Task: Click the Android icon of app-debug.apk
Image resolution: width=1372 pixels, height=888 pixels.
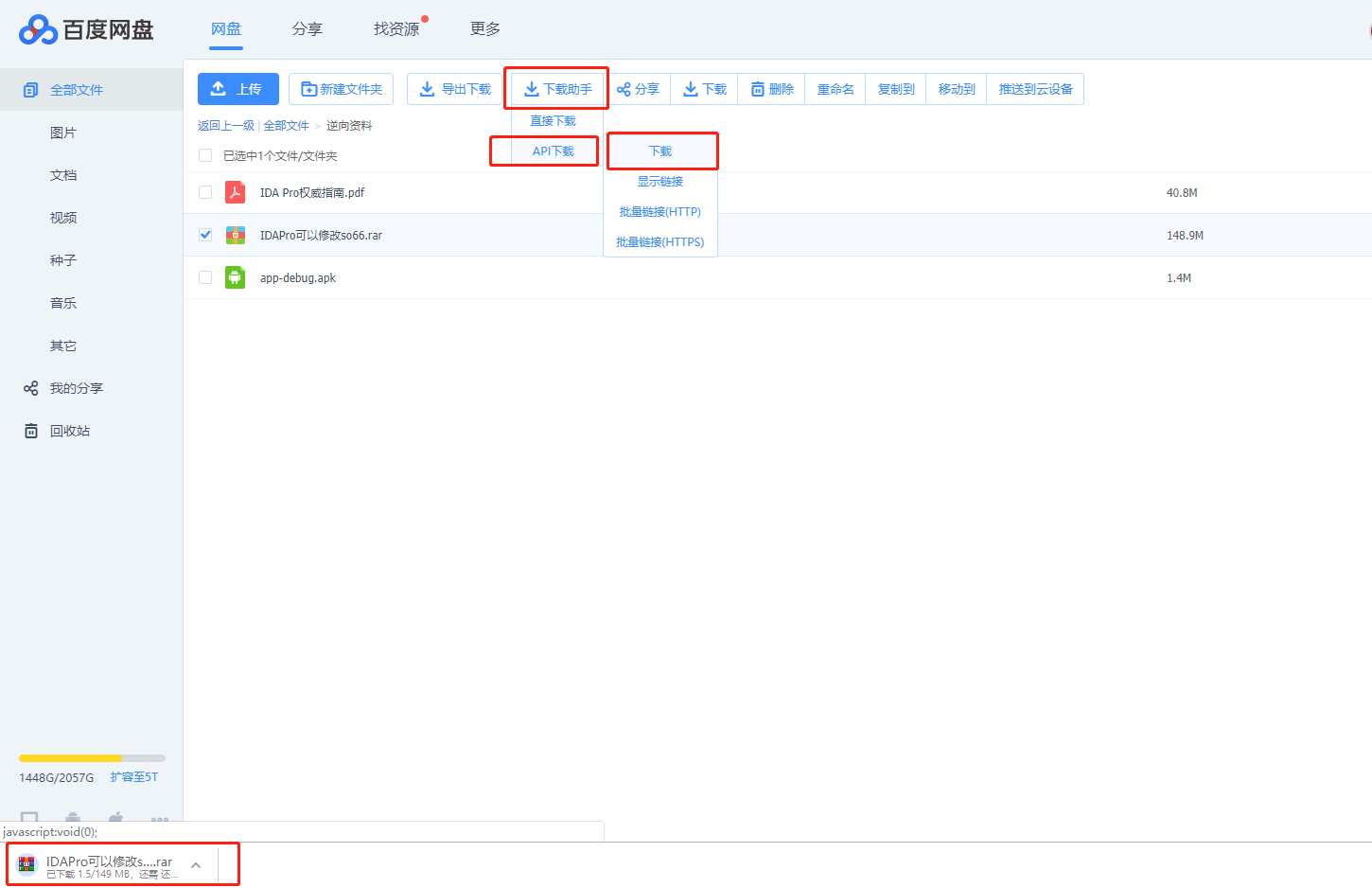Action: coord(235,277)
